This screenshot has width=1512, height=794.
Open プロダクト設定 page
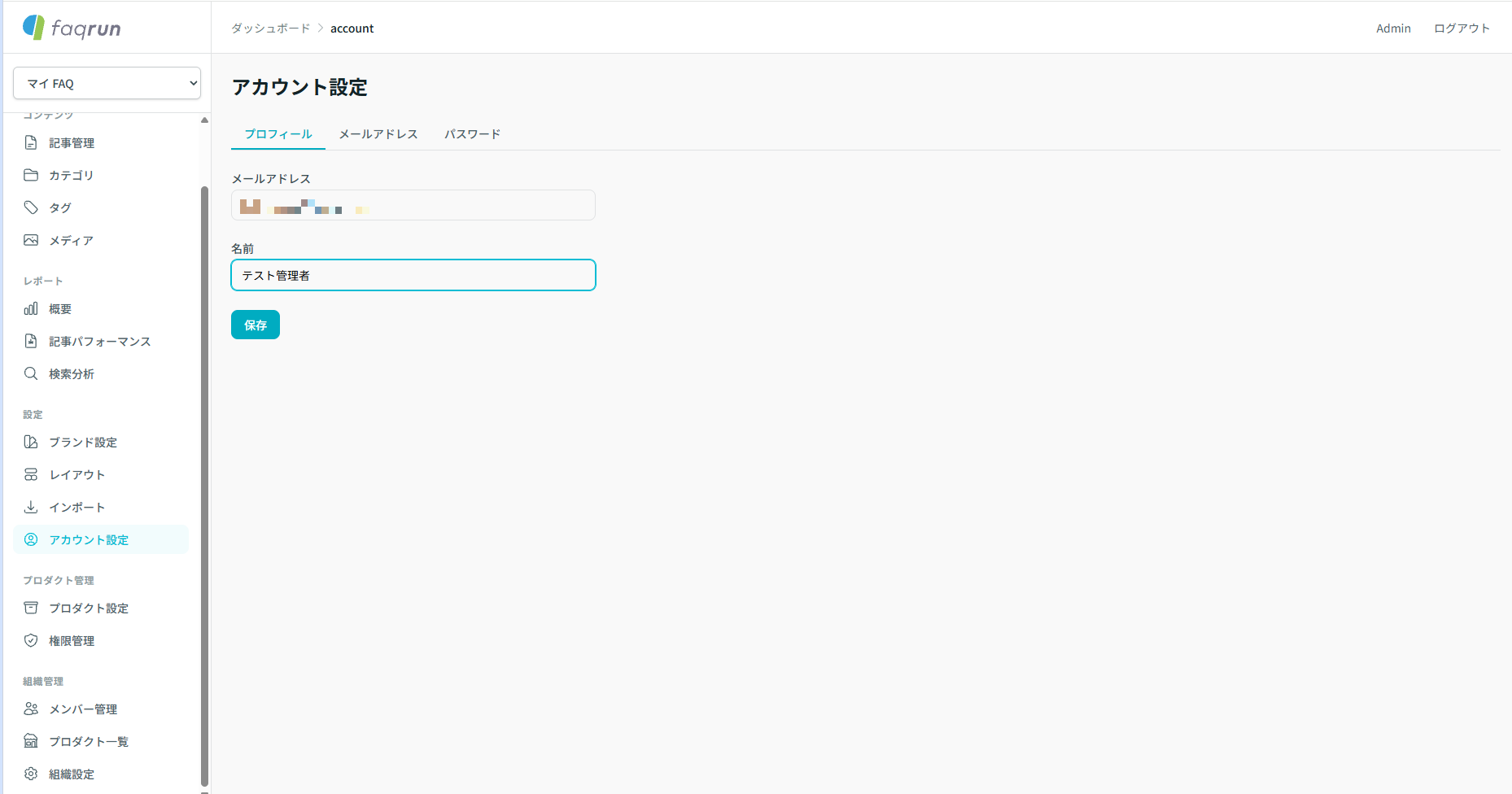tap(101, 608)
